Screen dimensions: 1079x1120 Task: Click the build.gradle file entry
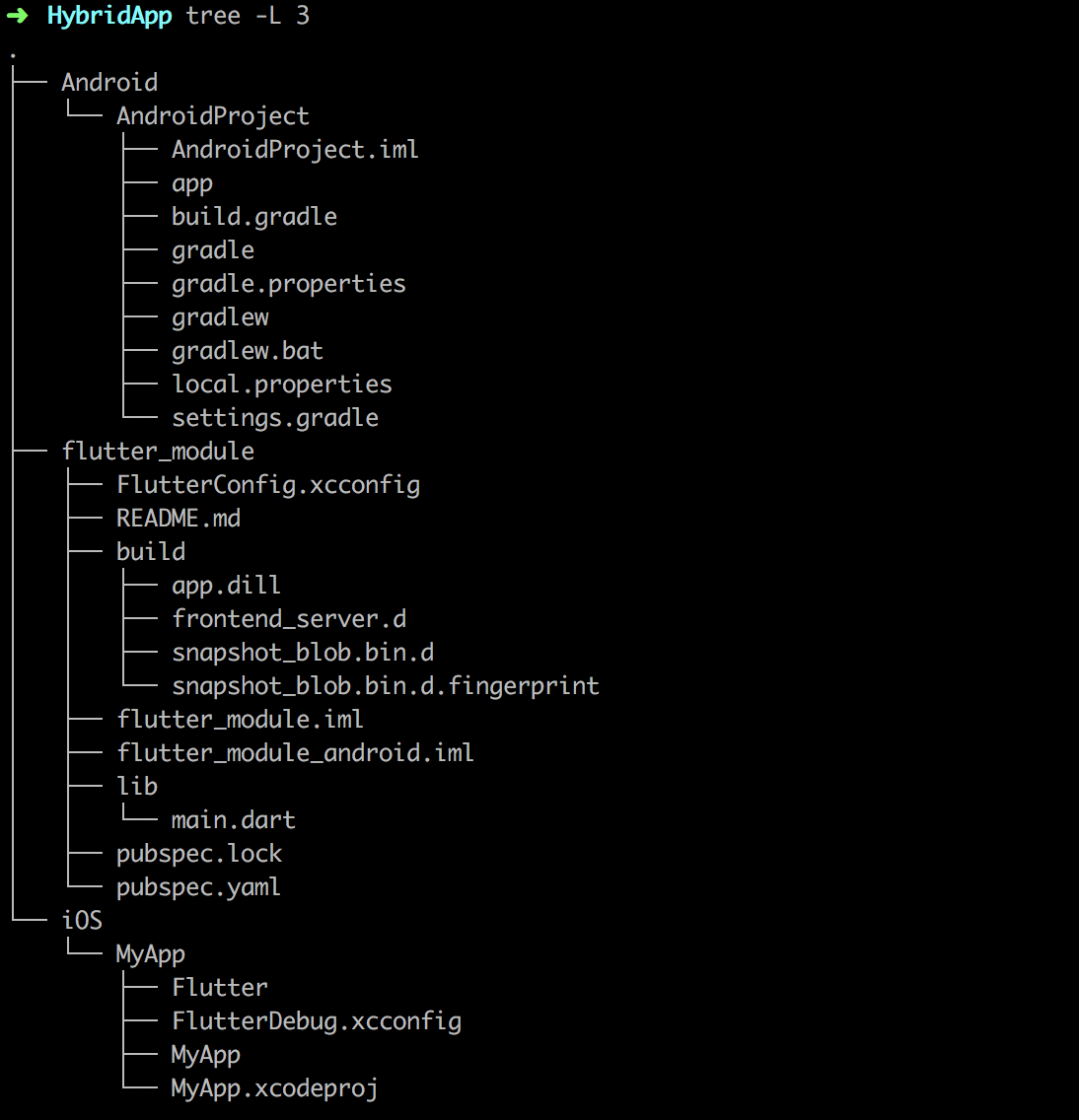click(254, 217)
